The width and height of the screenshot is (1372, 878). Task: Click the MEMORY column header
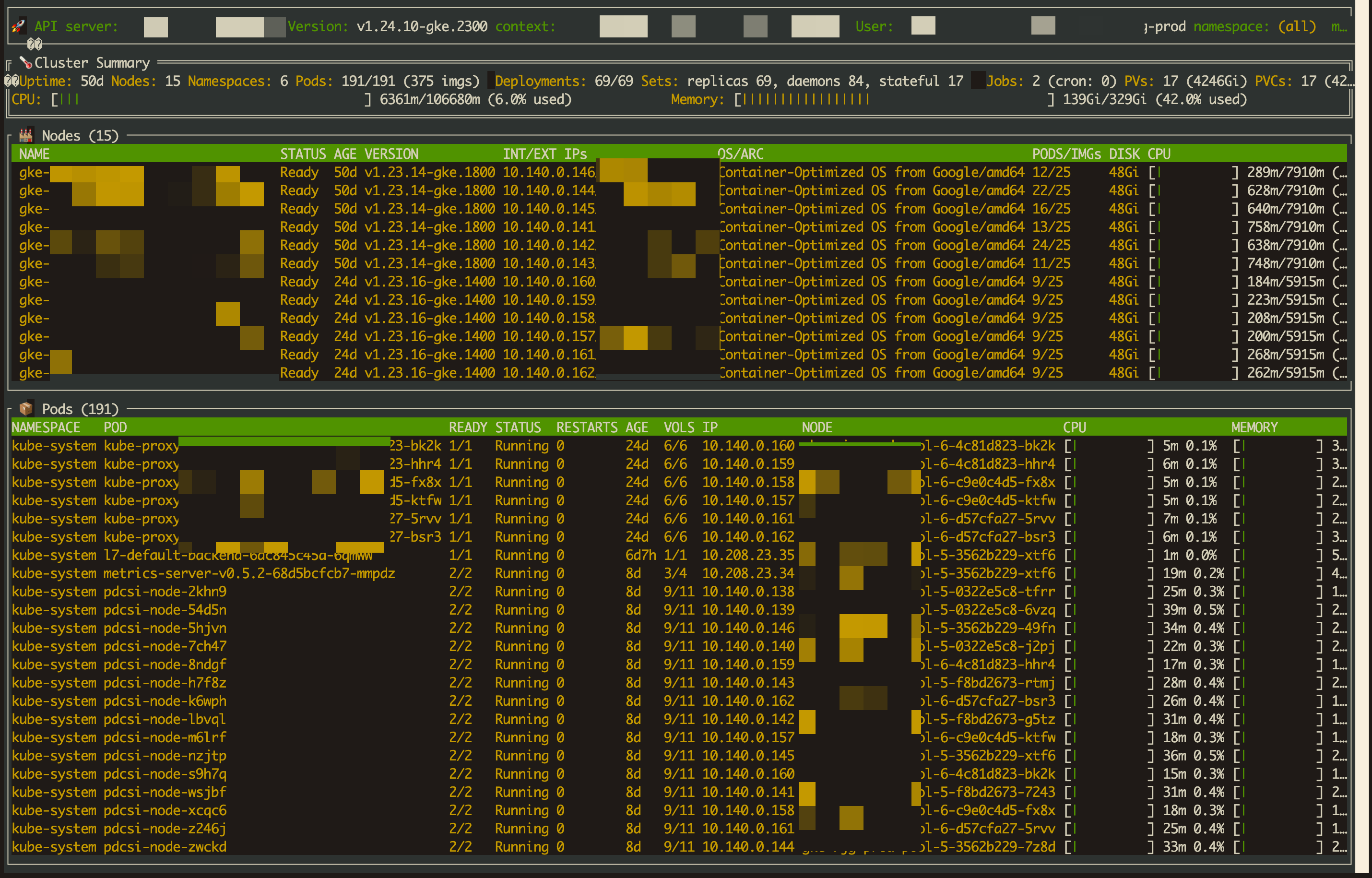pyautogui.click(x=1254, y=427)
